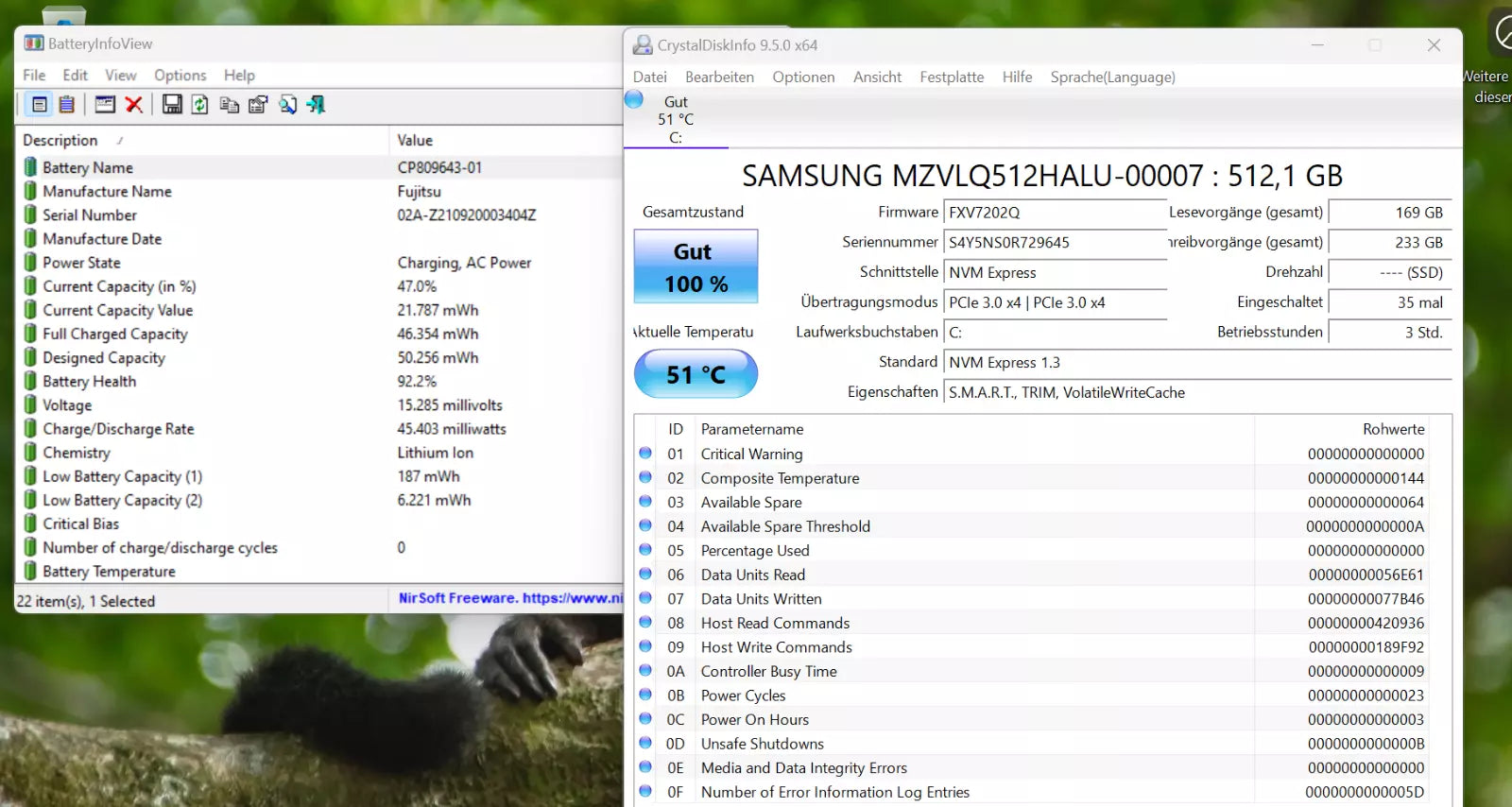This screenshot has height=807, width=1512.
Task: Click the advanced options window toolbar icon
Action: coord(105,105)
